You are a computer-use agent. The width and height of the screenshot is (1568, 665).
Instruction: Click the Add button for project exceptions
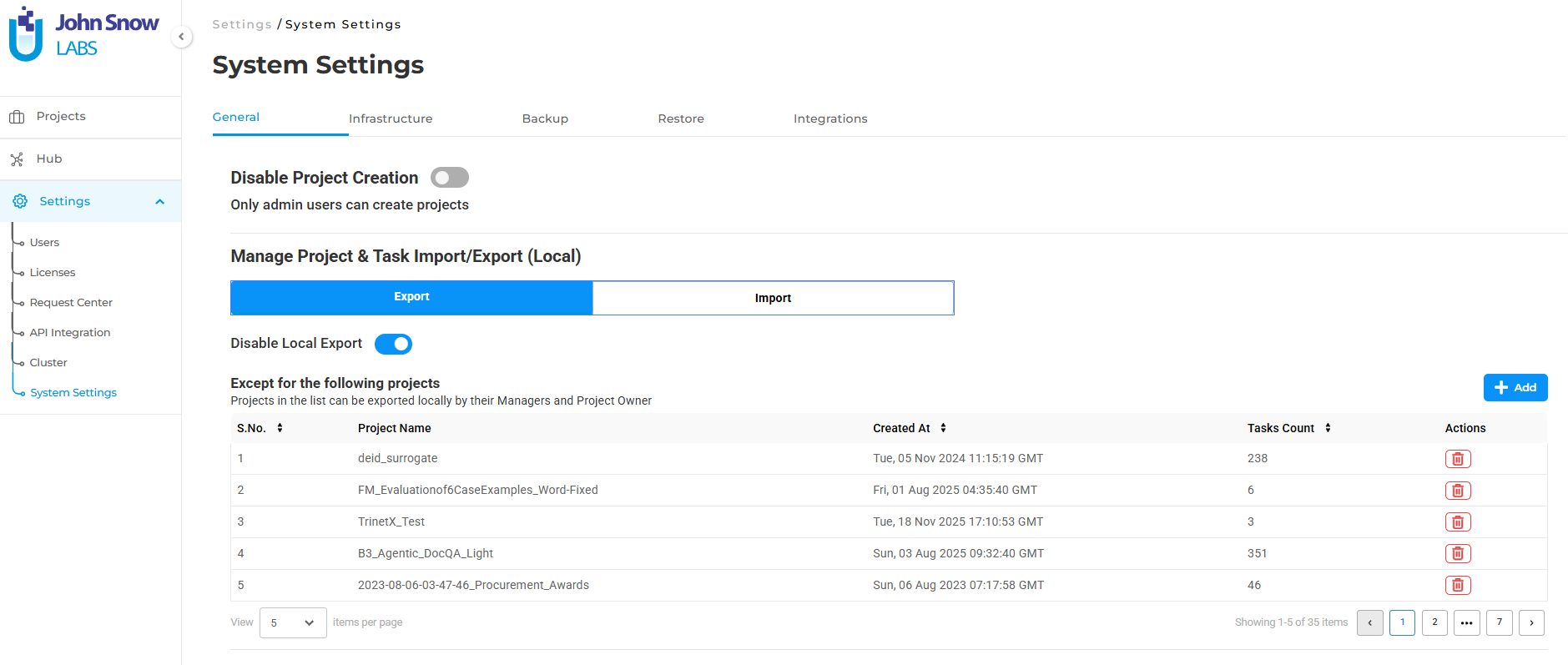coord(1515,388)
